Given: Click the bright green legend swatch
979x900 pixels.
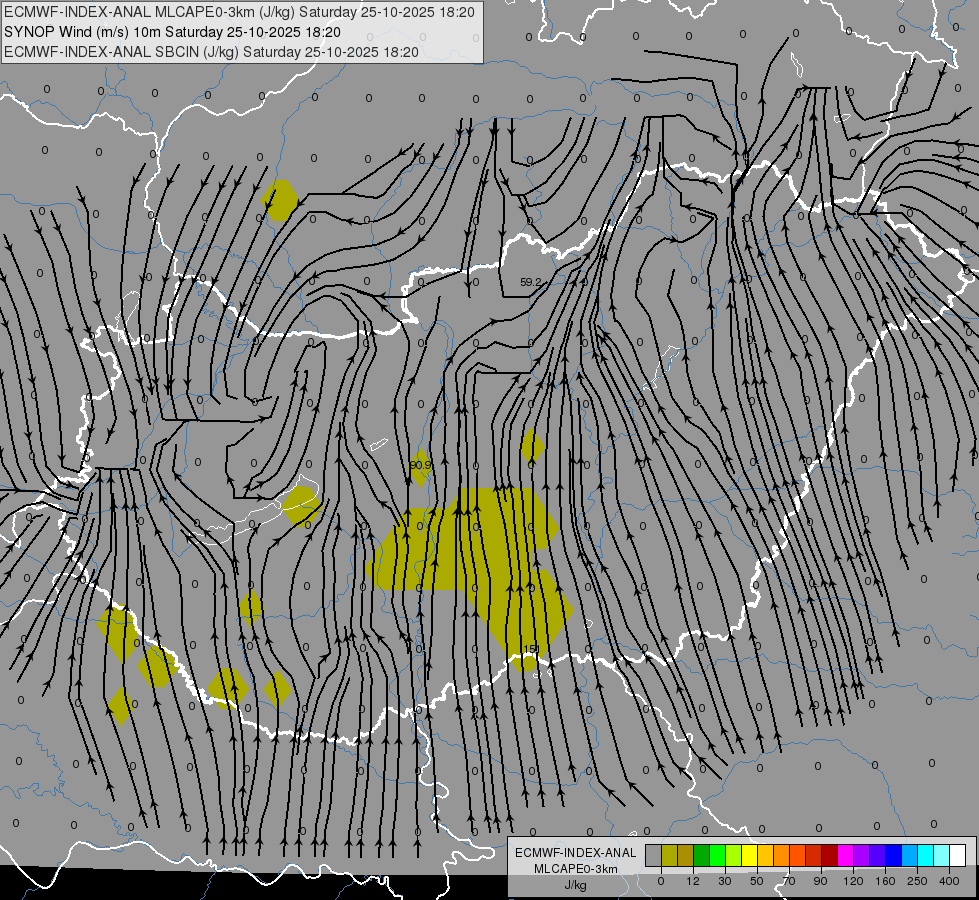Looking at the screenshot, I should pyautogui.click(x=718, y=855).
